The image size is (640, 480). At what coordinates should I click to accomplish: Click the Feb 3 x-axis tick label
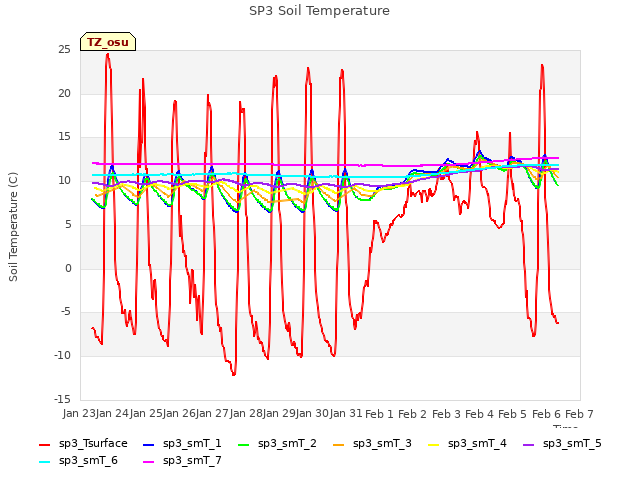click(446, 414)
